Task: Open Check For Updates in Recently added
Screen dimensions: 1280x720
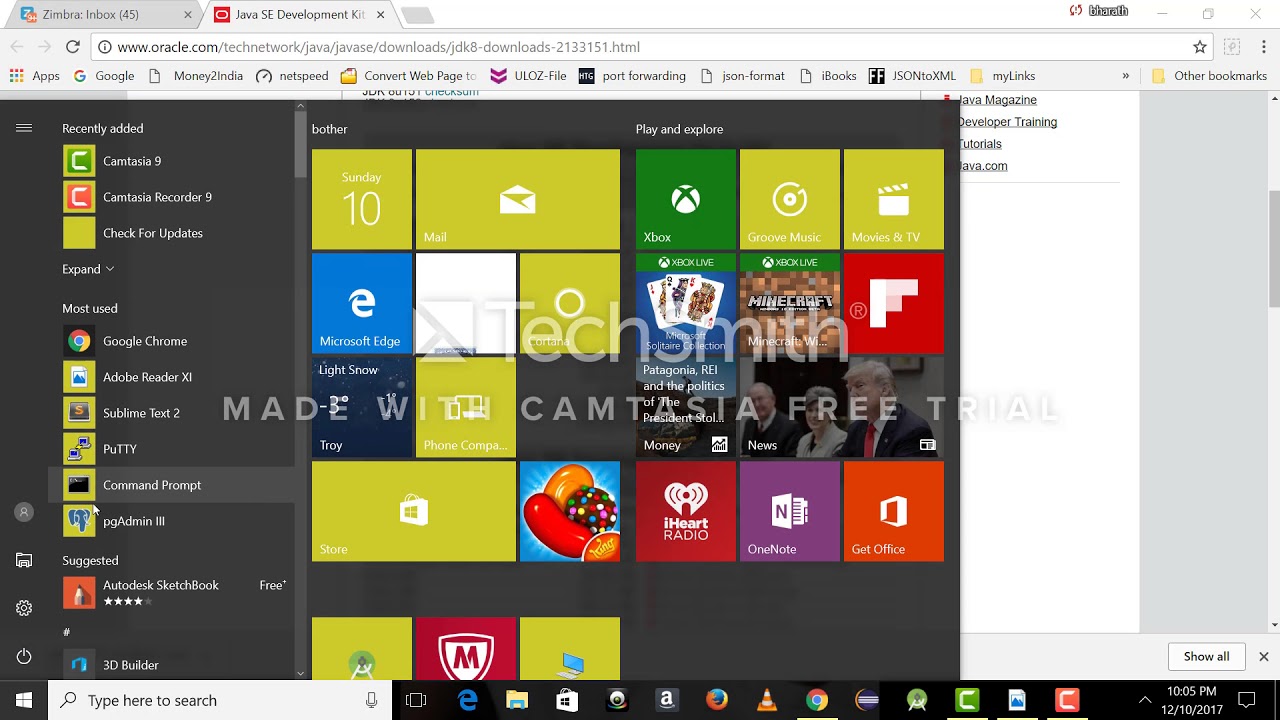Action: coord(171,233)
